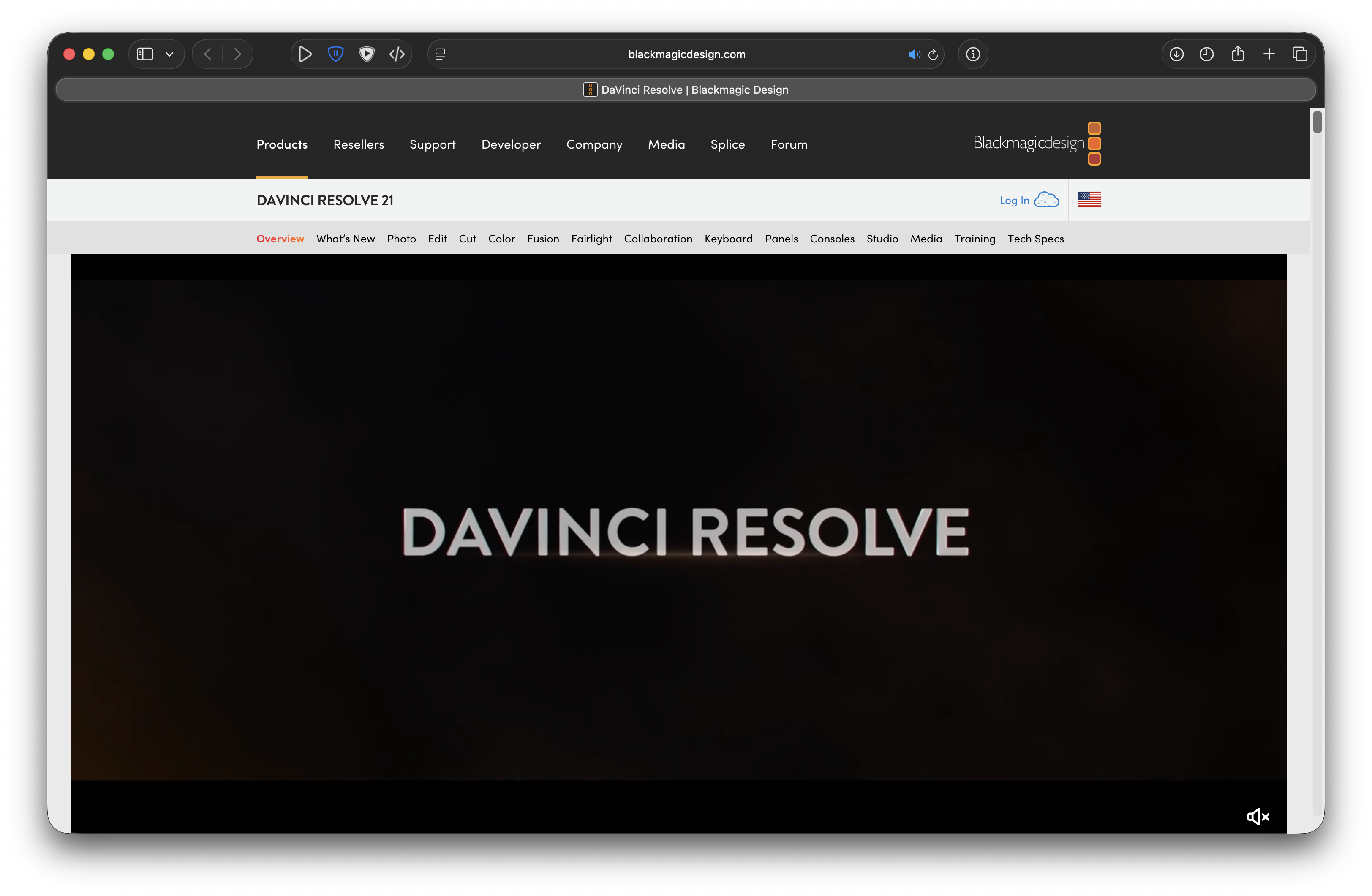Reload the page with the refresh icon

click(x=933, y=54)
